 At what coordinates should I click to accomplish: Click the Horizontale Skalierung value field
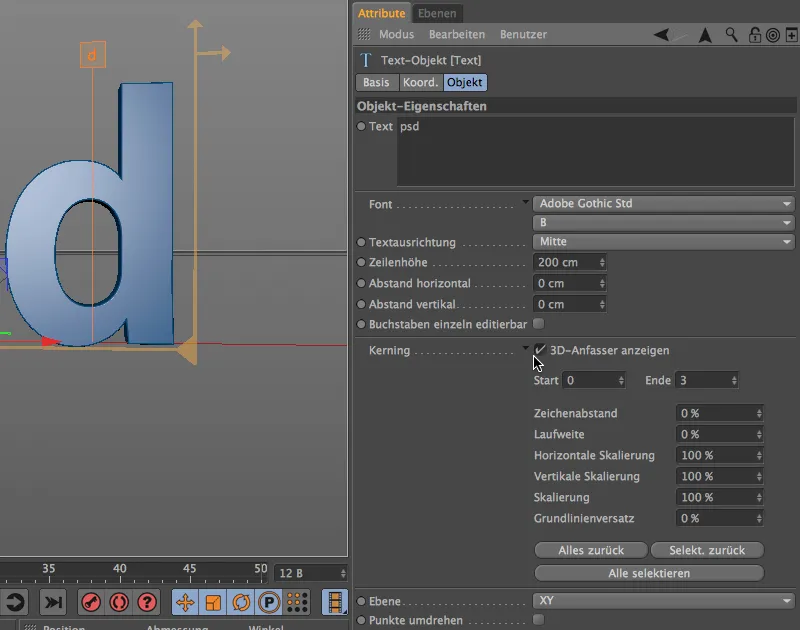pyautogui.click(x=719, y=455)
